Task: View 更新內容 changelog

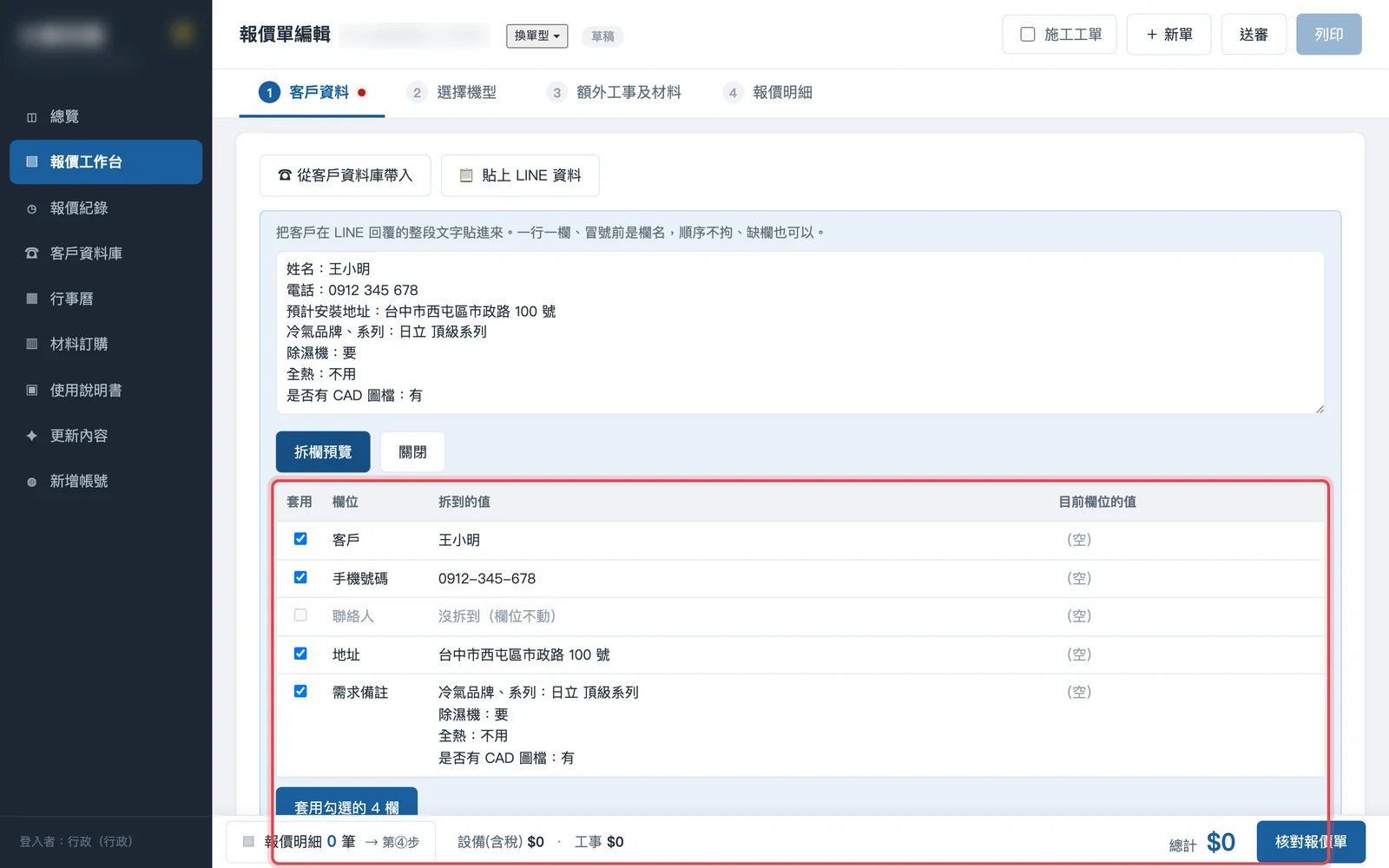Action: (x=106, y=436)
